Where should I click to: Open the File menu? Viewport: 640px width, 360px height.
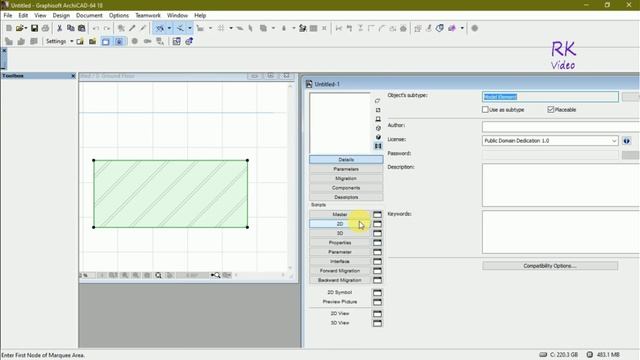(8, 15)
